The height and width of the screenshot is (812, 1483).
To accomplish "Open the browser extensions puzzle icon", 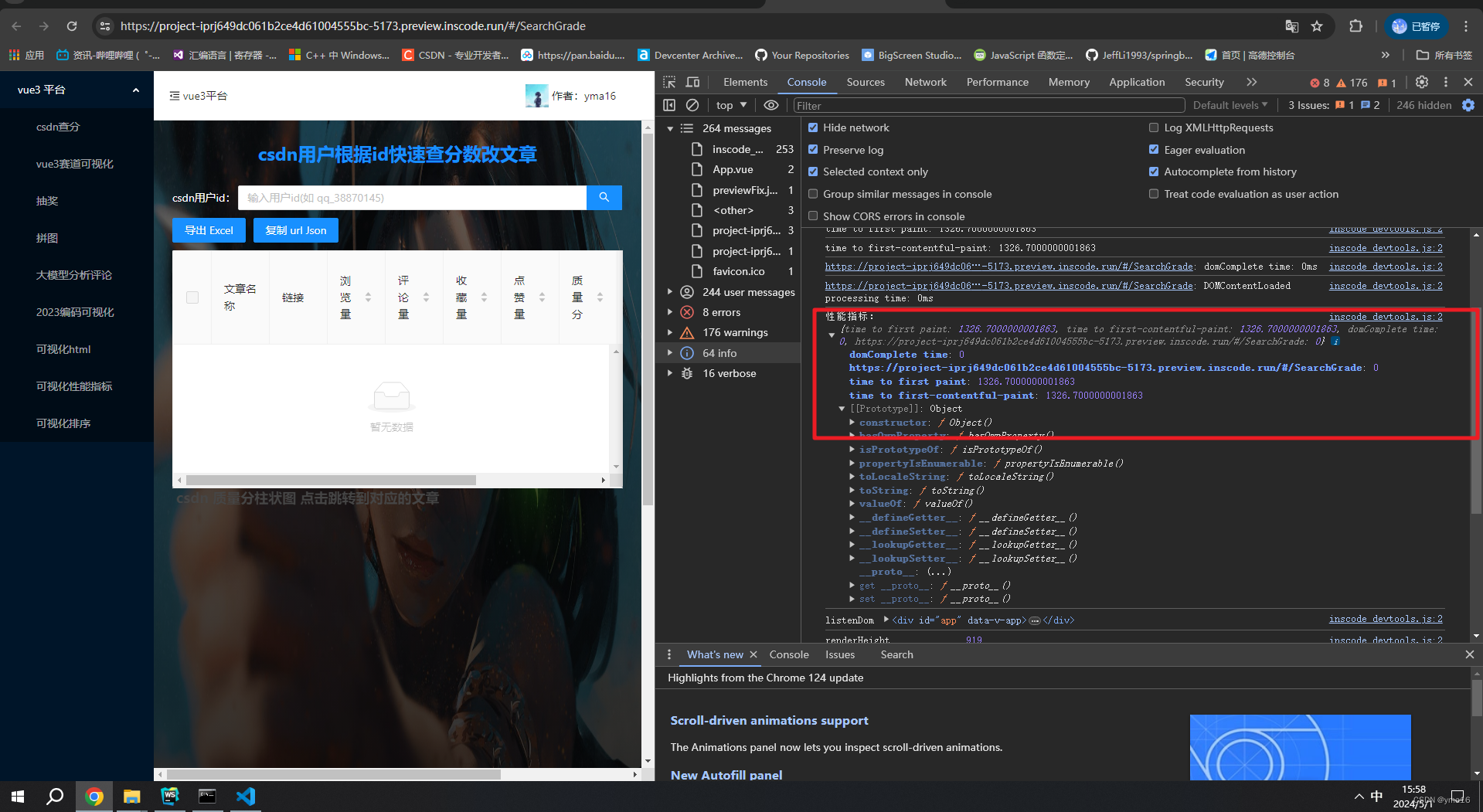I will [1355, 26].
